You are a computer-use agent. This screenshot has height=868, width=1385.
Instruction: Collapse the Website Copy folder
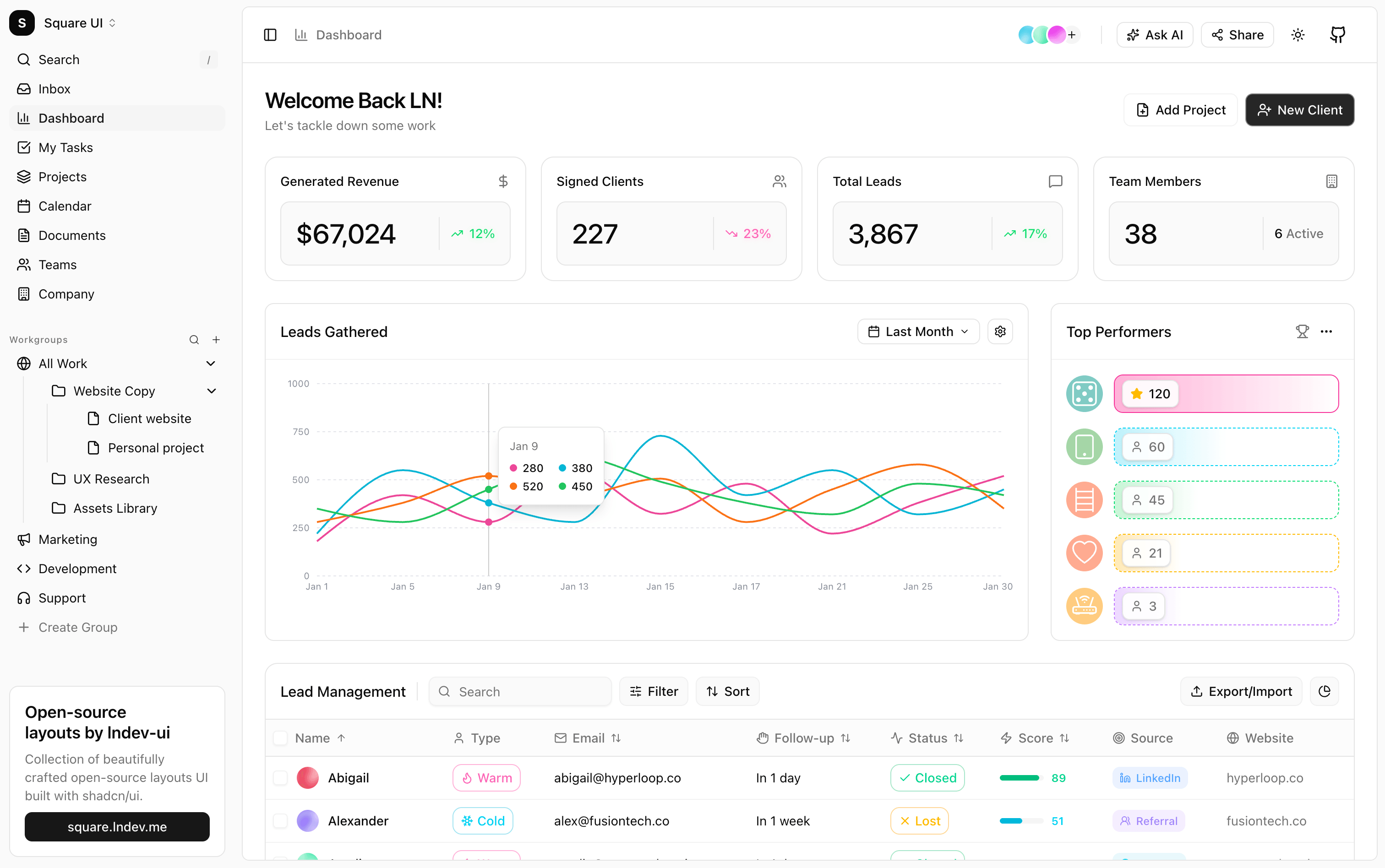point(211,391)
